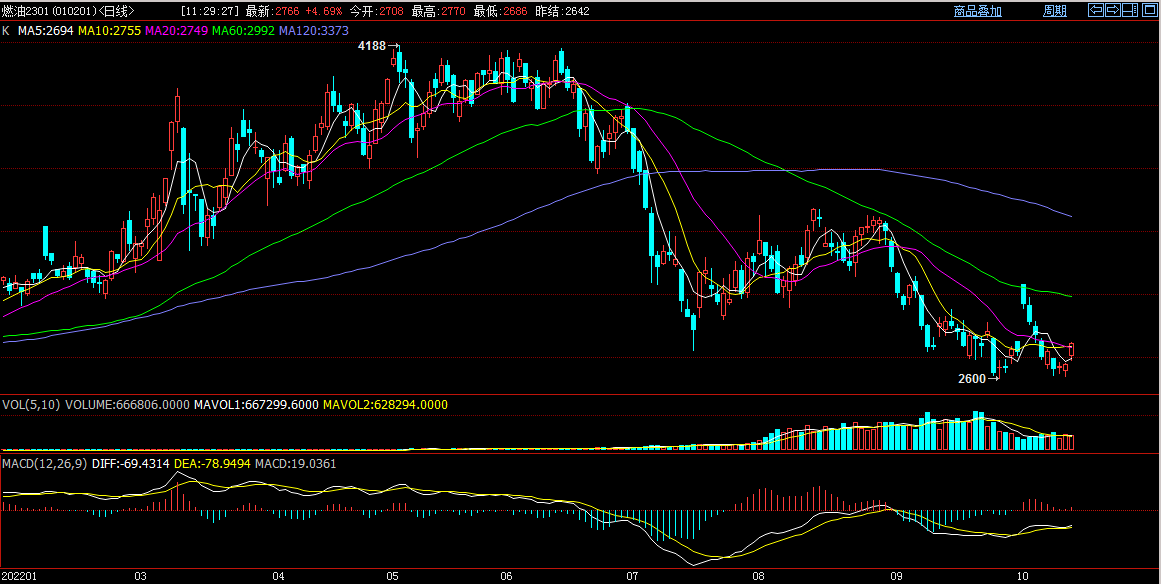
Task: Click the MAVOL1:667299.6000 value
Action: 256,405
